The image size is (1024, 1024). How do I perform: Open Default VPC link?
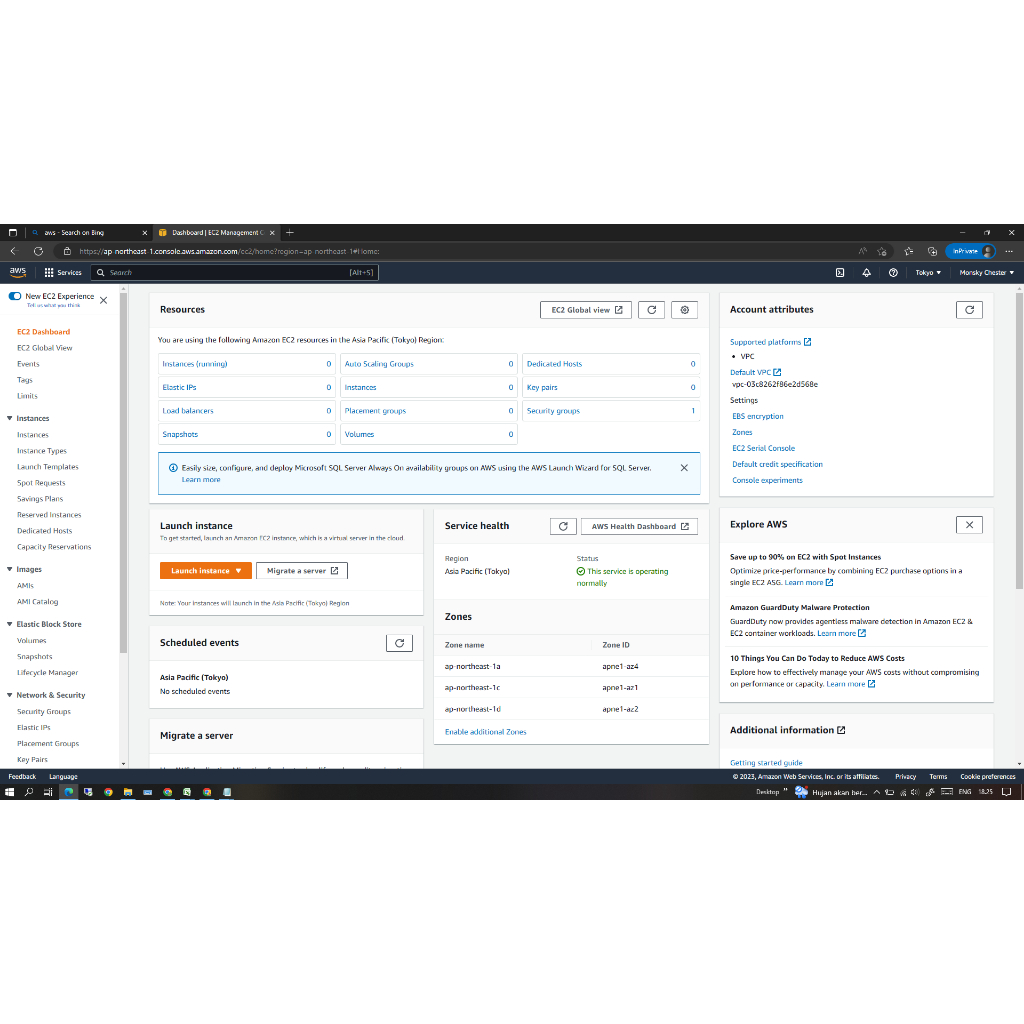755,373
